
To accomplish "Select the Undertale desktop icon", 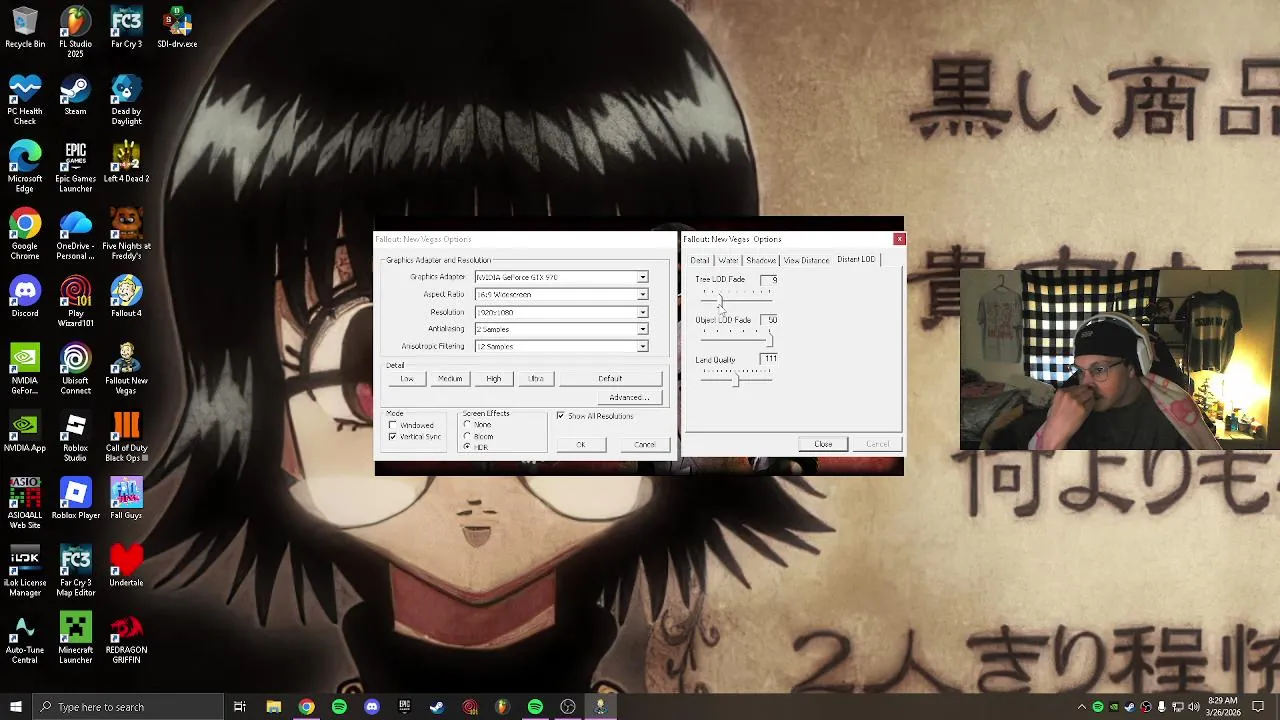I will pos(126,566).
